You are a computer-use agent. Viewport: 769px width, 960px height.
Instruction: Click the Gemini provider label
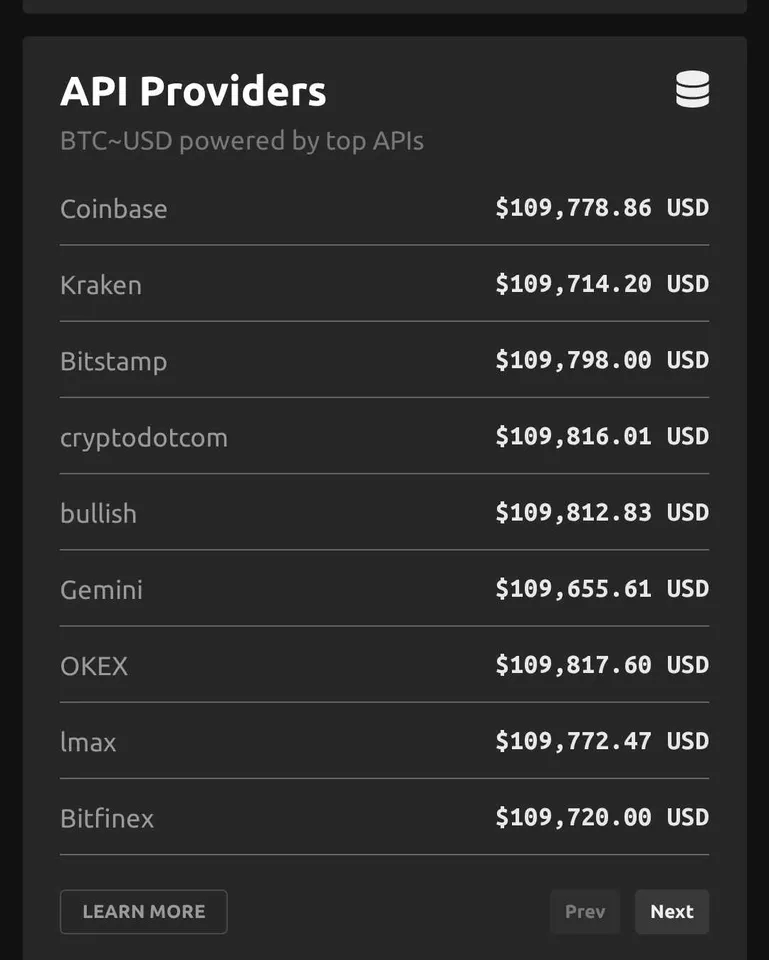click(x=101, y=590)
